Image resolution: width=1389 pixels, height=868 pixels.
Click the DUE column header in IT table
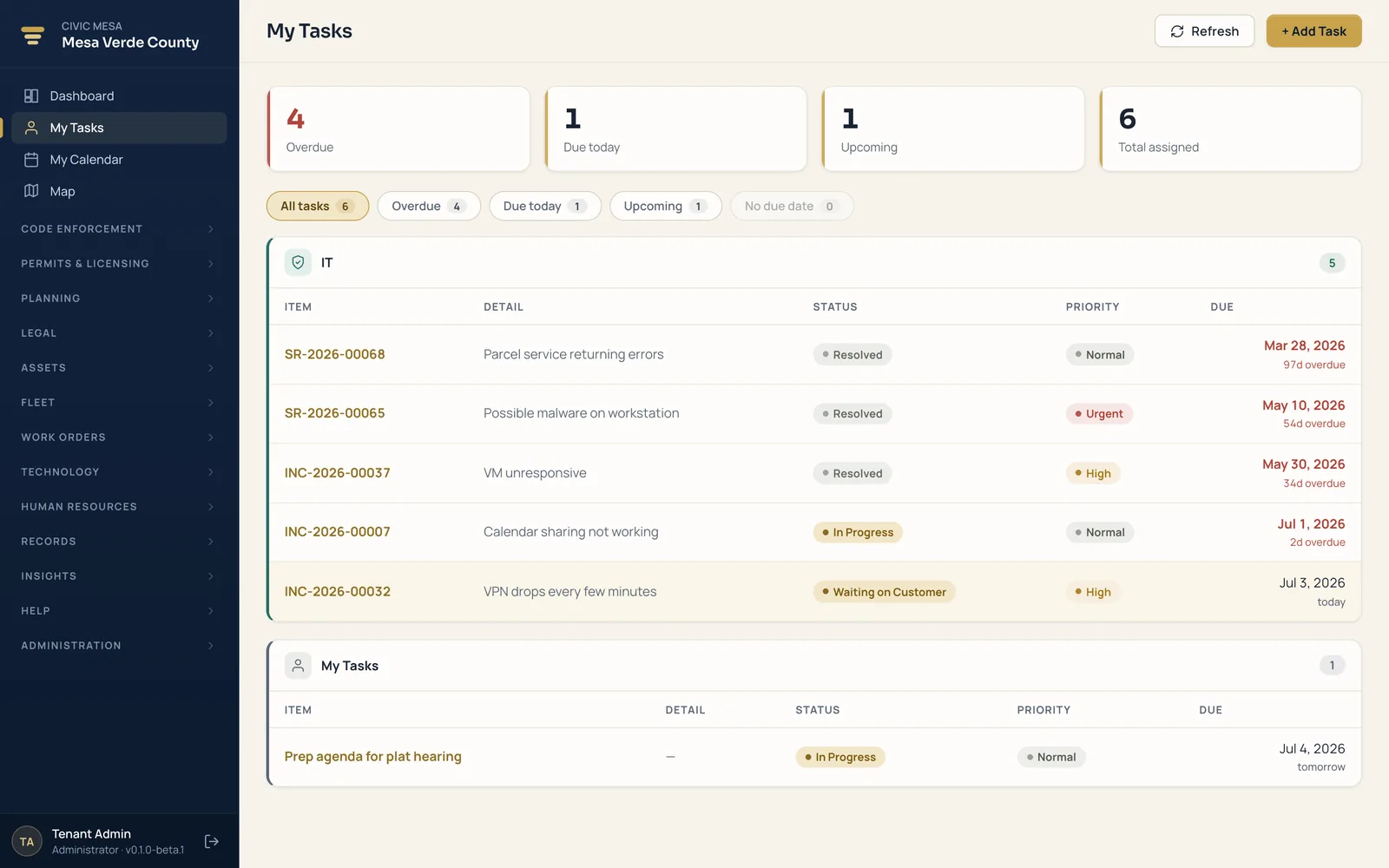point(1222,307)
